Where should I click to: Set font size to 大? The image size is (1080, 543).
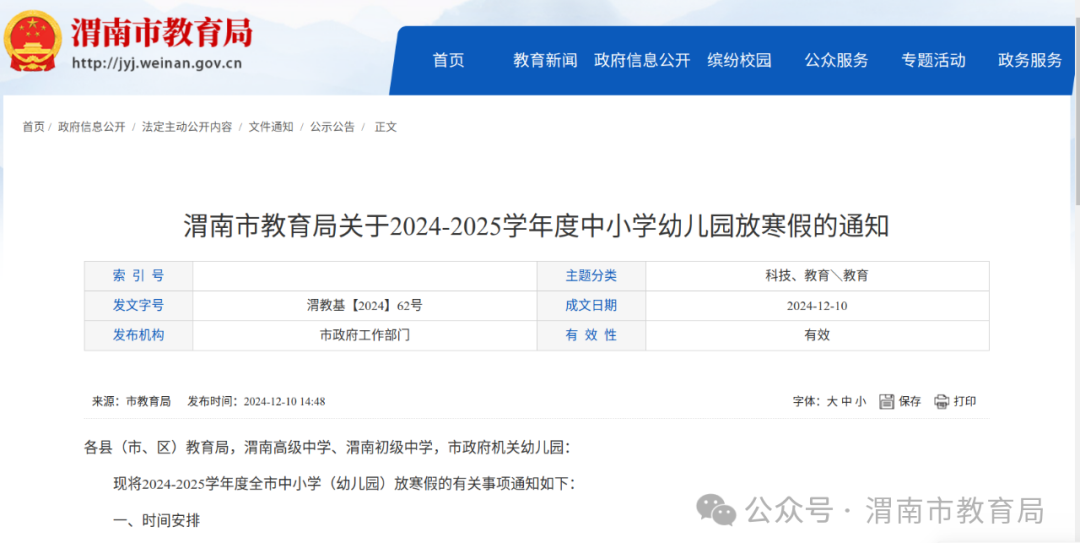point(831,402)
